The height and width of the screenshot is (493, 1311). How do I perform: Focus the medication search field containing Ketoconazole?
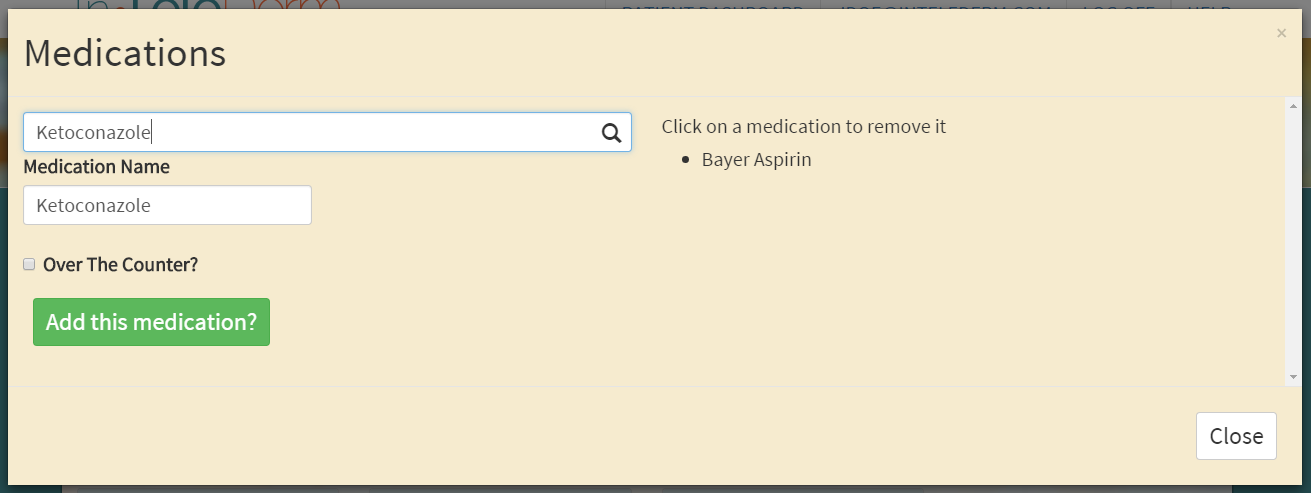pyautogui.click(x=310, y=132)
